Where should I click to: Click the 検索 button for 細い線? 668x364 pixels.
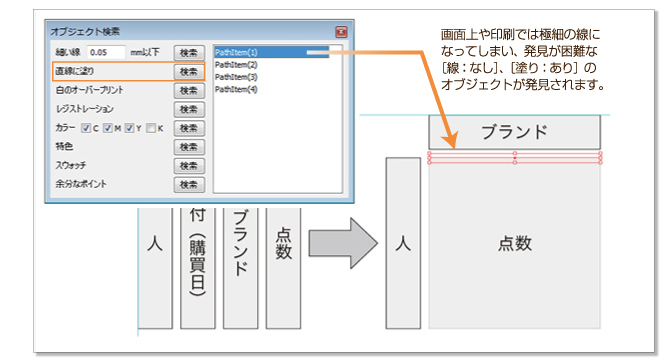point(189,53)
